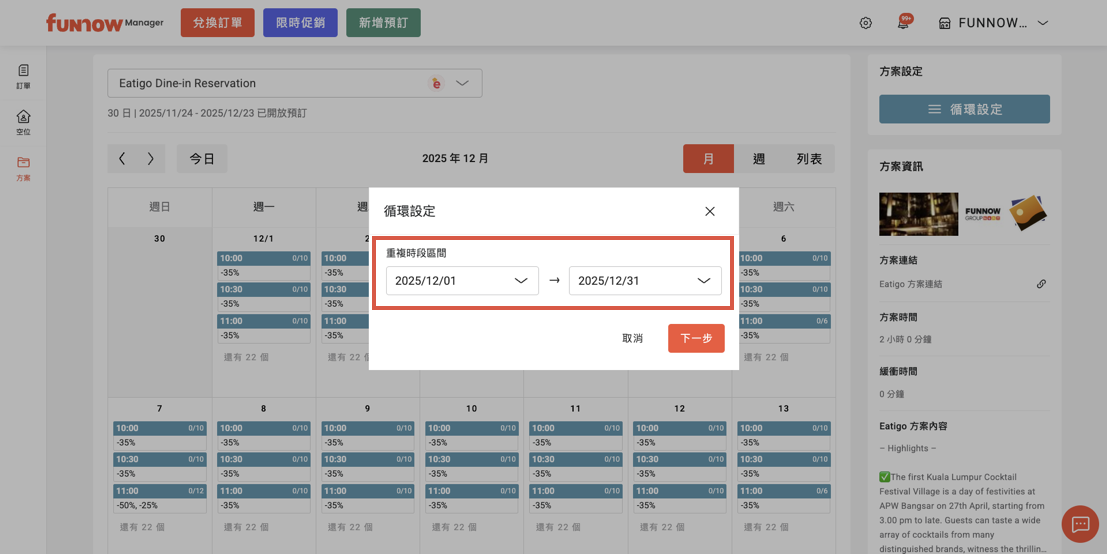Select the 方案 plans sidebar icon
Image resolution: width=1108 pixels, height=554 pixels.
click(23, 168)
